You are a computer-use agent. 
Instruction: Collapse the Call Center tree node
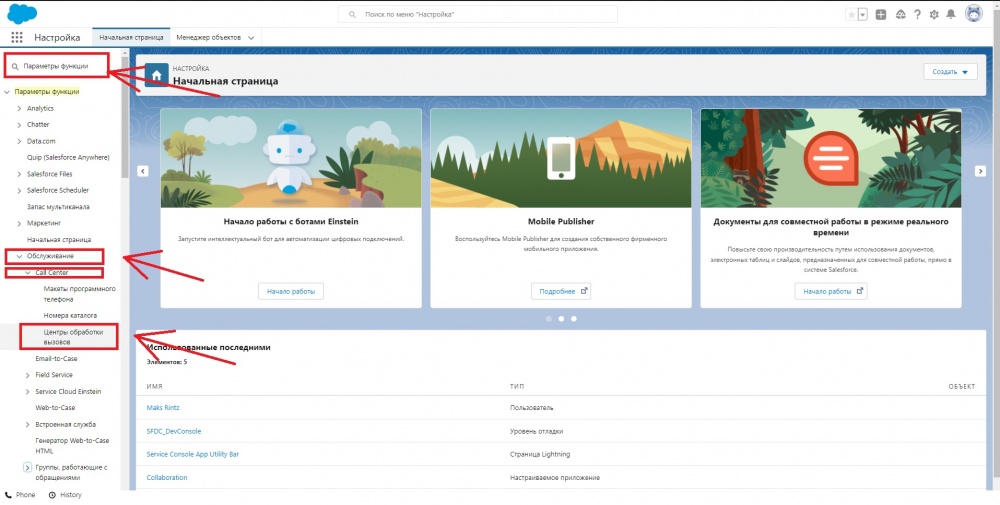pyautogui.click(x=27, y=273)
